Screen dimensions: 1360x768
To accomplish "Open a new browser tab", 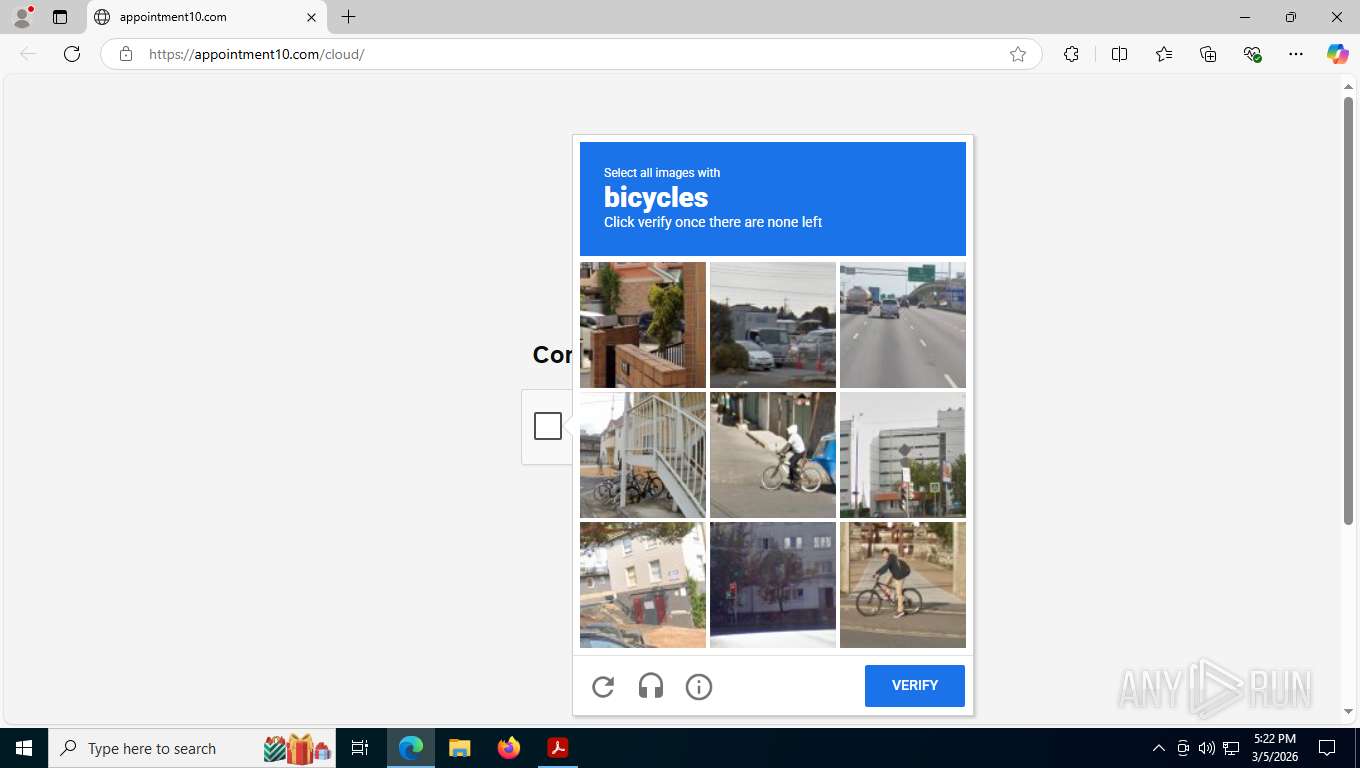I will click(x=348, y=17).
